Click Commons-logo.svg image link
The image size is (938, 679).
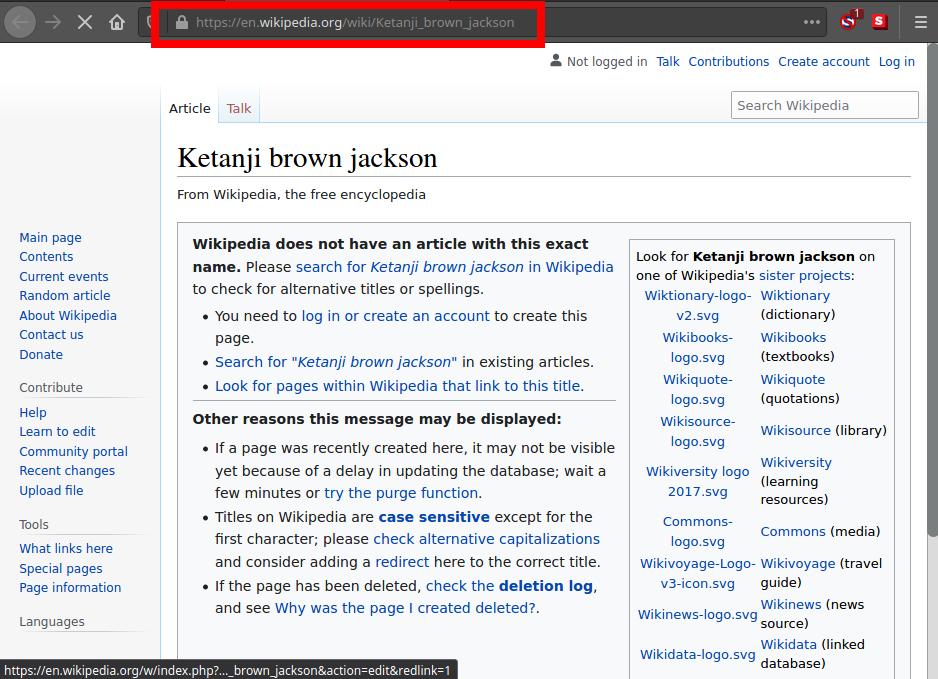698,531
